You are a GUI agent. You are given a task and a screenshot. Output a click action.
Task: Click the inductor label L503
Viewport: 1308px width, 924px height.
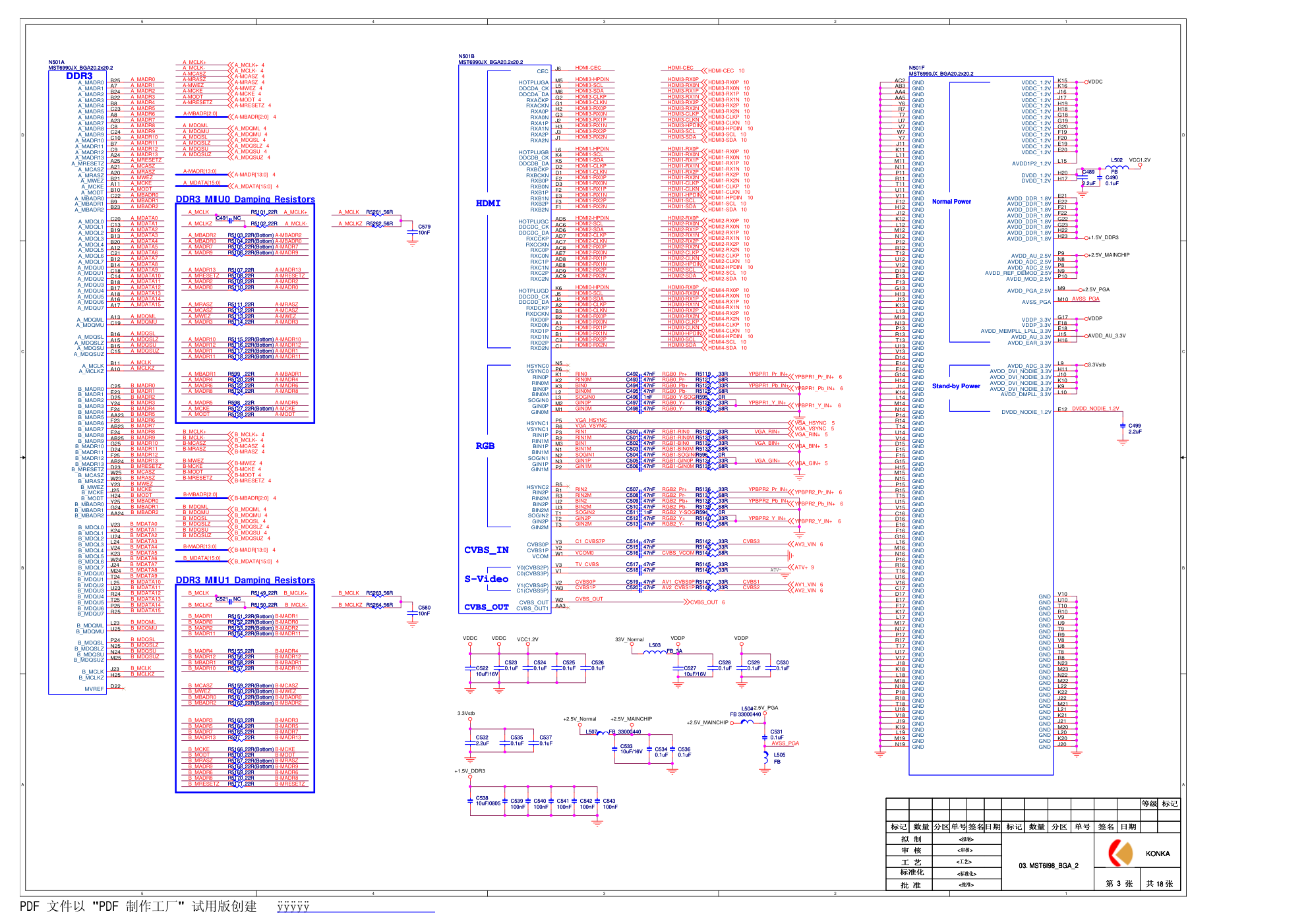point(655,645)
